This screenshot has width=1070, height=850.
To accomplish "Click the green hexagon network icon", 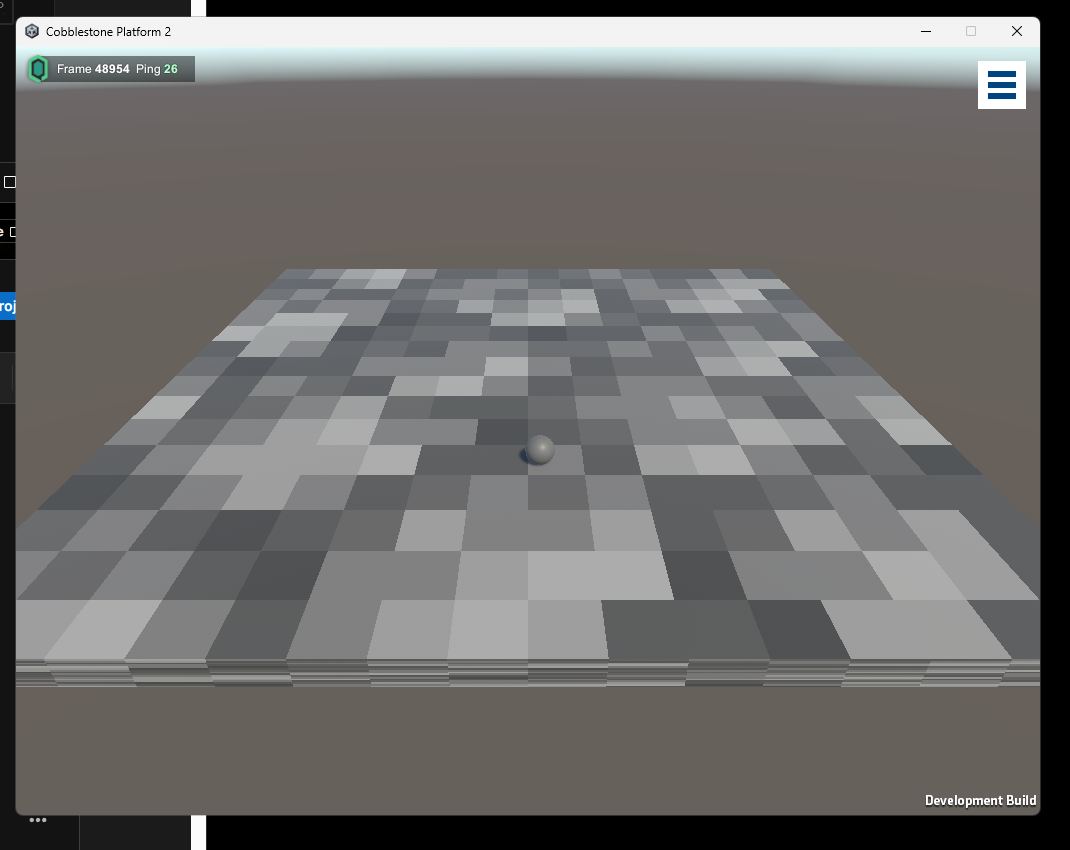I will [x=39, y=69].
